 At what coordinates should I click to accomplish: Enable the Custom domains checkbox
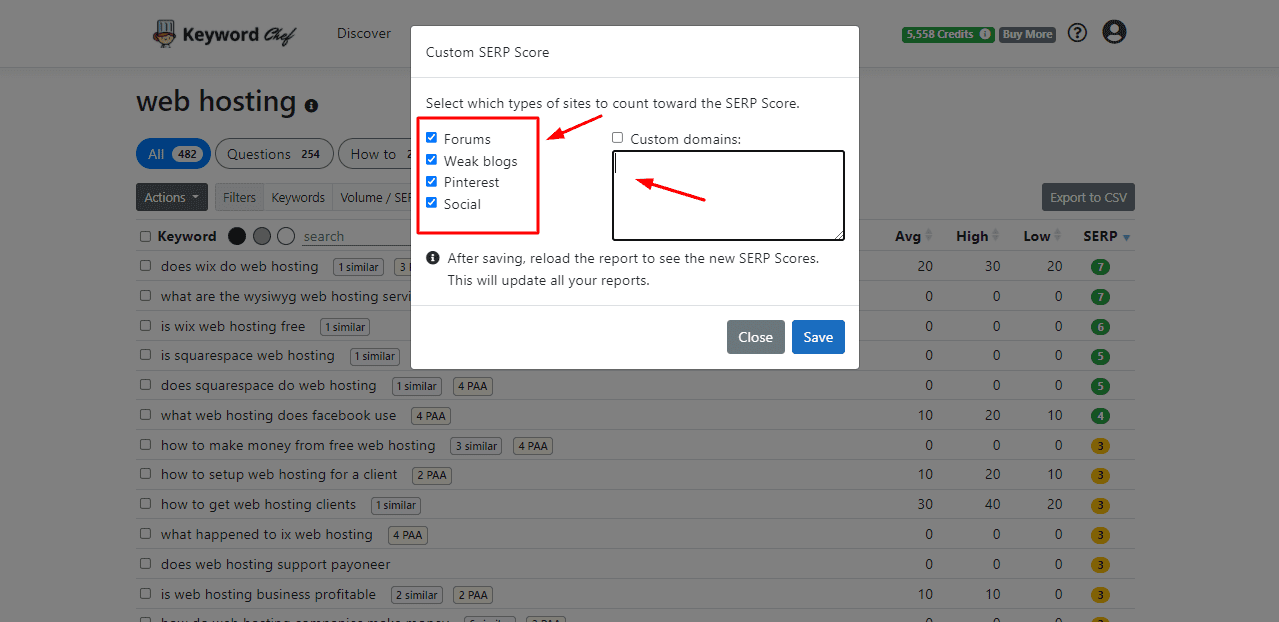click(x=618, y=138)
